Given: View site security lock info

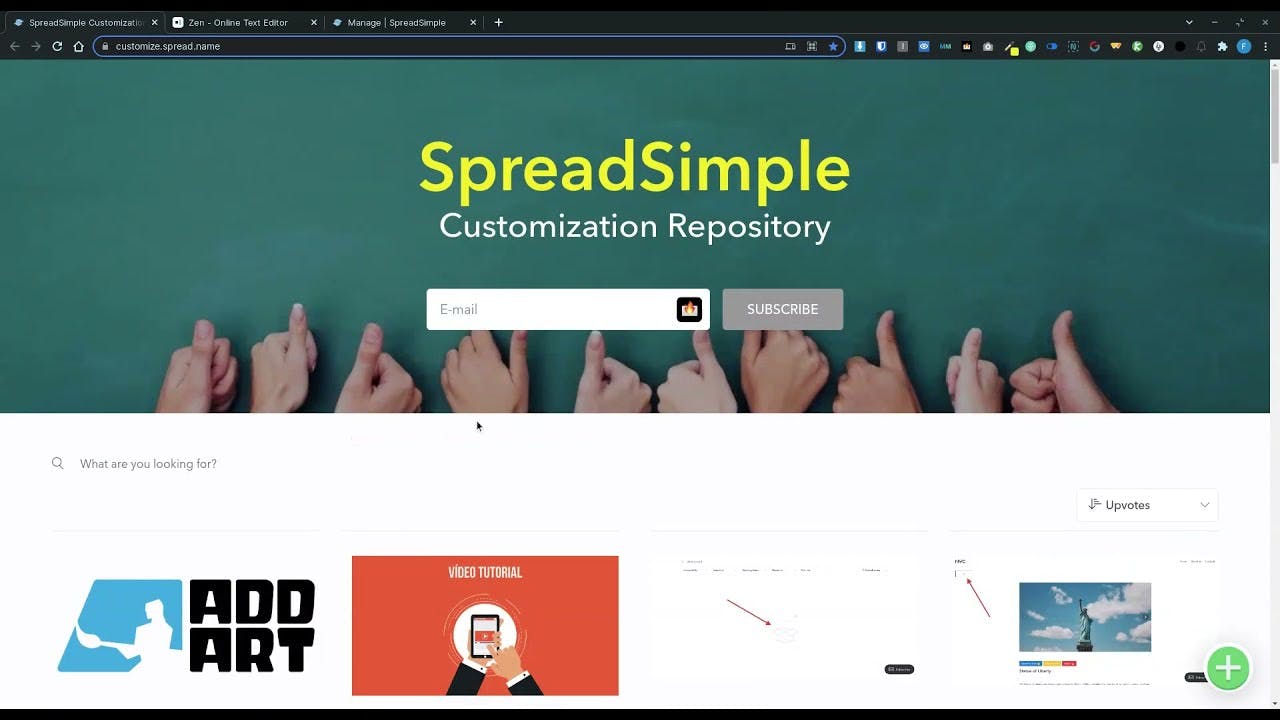Looking at the screenshot, I should pos(104,46).
